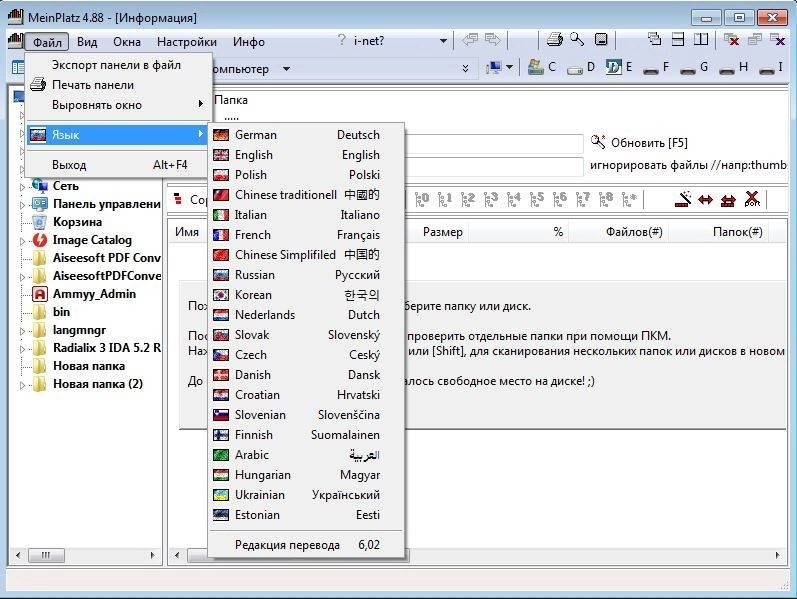Image resolution: width=797 pixels, height=599 pixels.
Task: Click the expand level 8 tree icon
Action: 605,199
